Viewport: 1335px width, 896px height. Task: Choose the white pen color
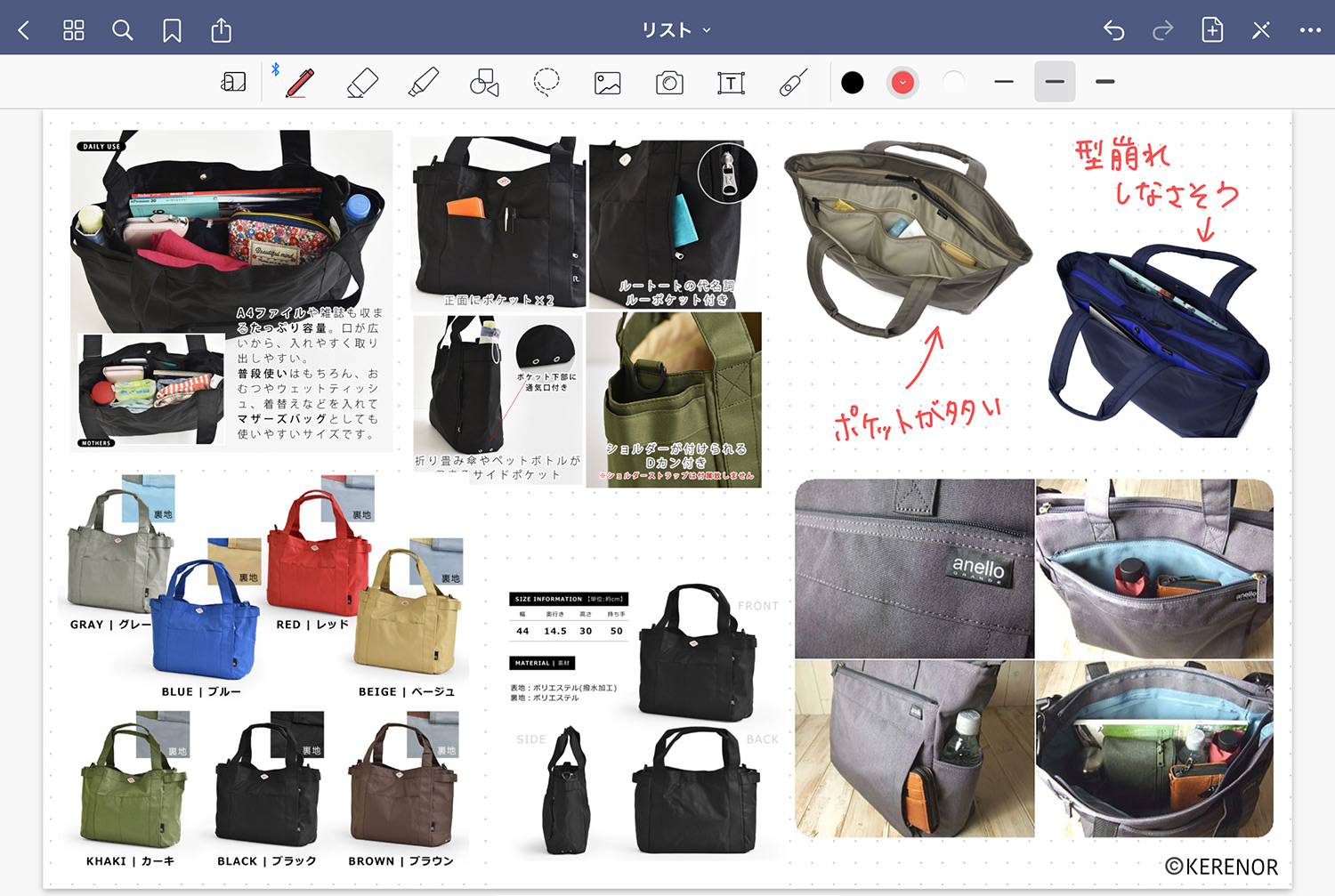953,83
